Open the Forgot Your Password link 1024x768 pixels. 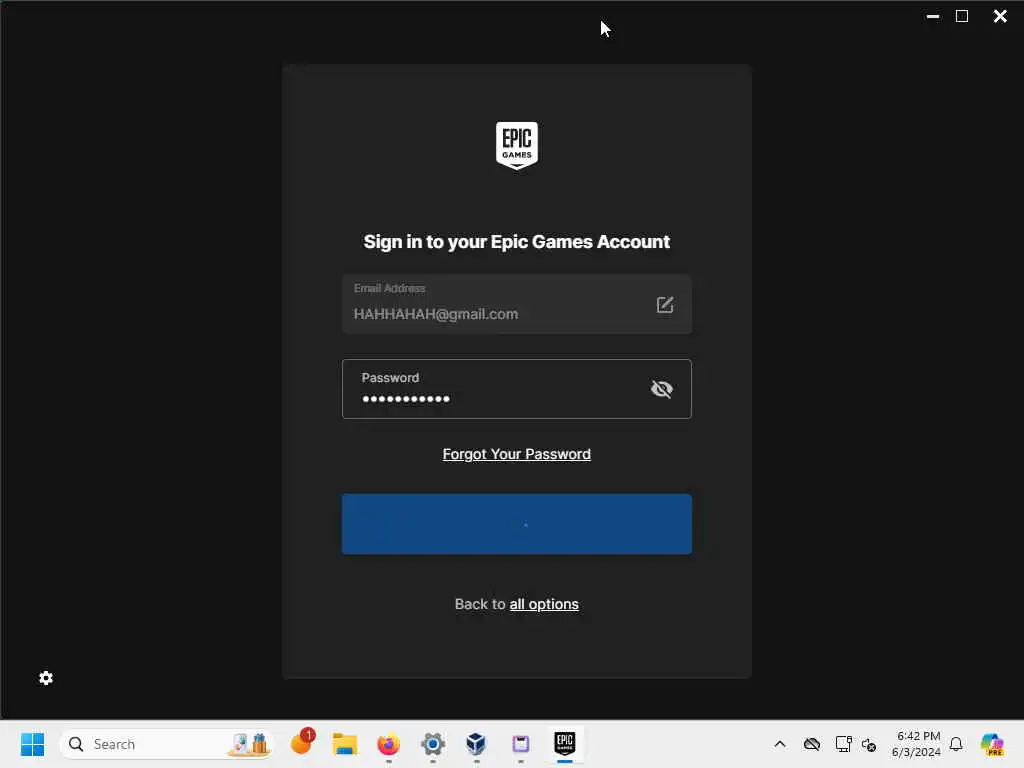point(517,454)
